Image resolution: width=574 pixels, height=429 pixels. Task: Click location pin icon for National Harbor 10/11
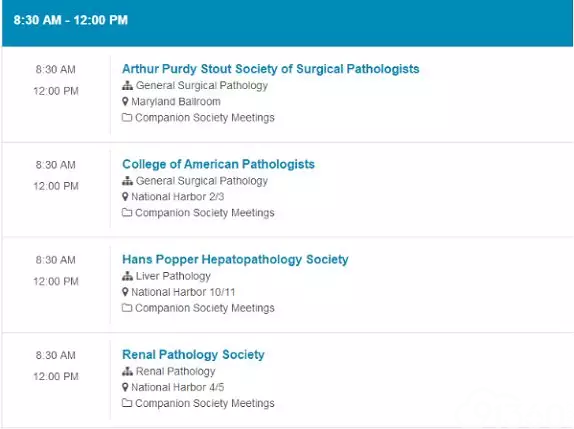click(125, 292)
